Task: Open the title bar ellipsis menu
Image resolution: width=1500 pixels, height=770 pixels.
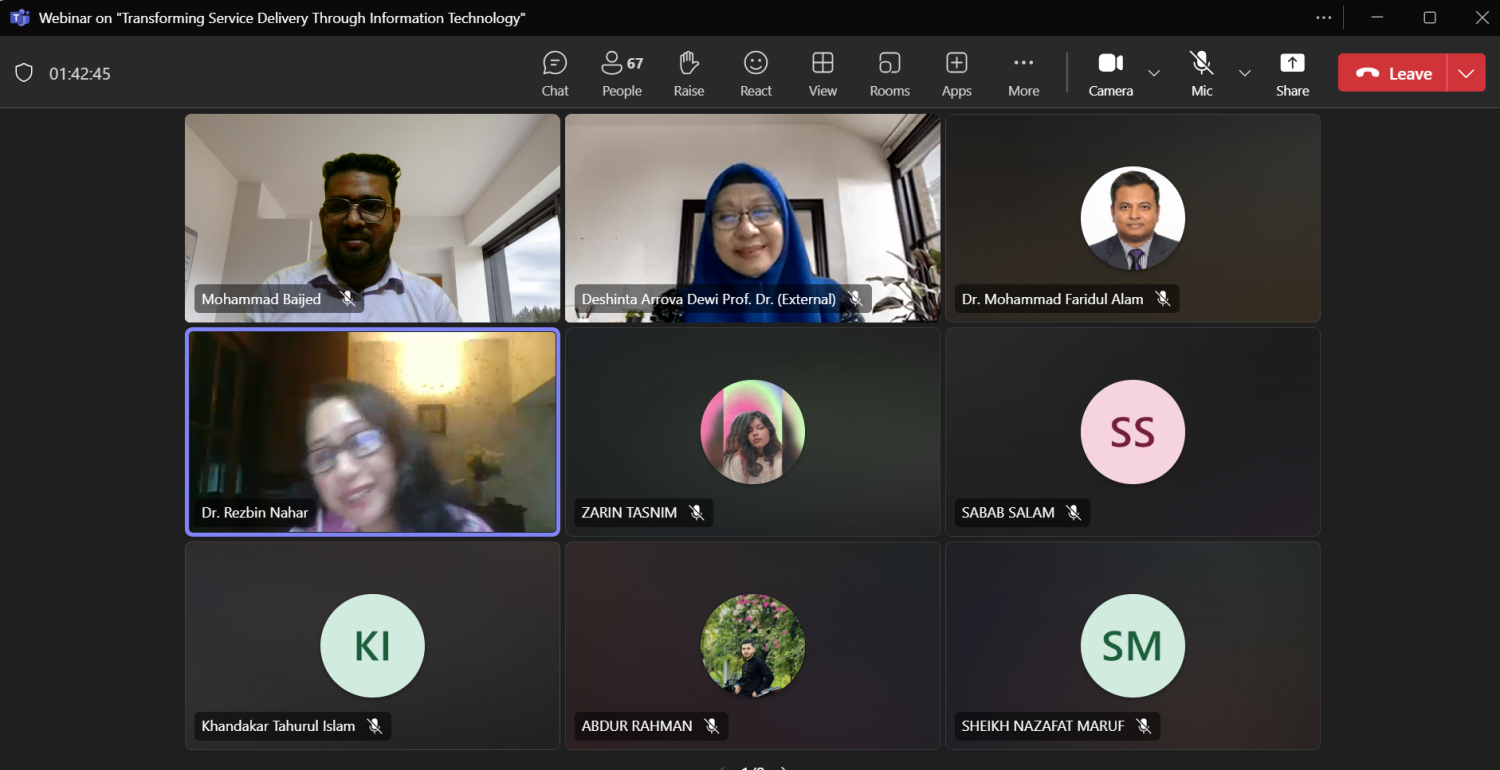Action: click(x=1324, y=18)
